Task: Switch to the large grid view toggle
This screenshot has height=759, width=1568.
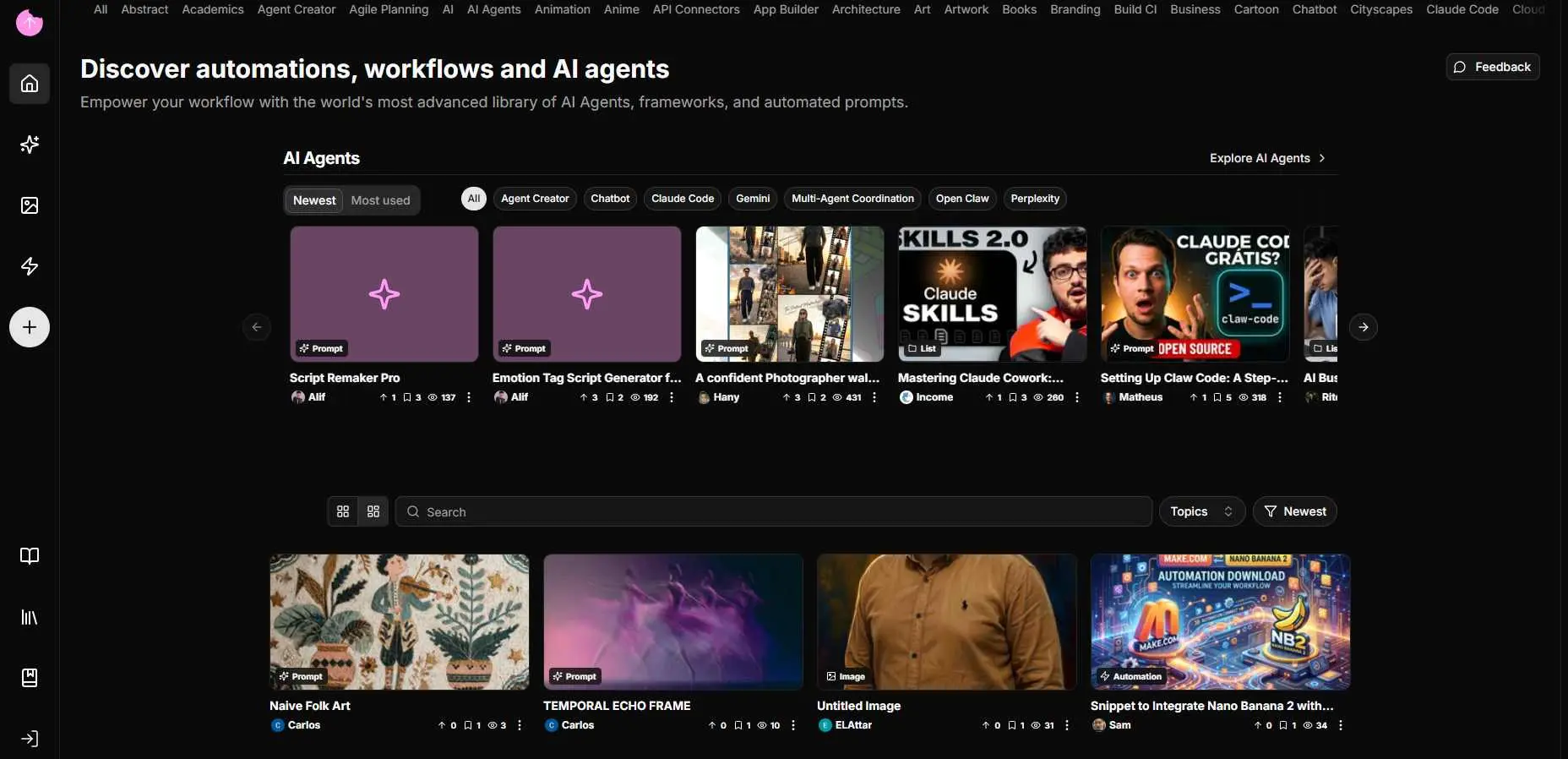Action: point(343,511)
